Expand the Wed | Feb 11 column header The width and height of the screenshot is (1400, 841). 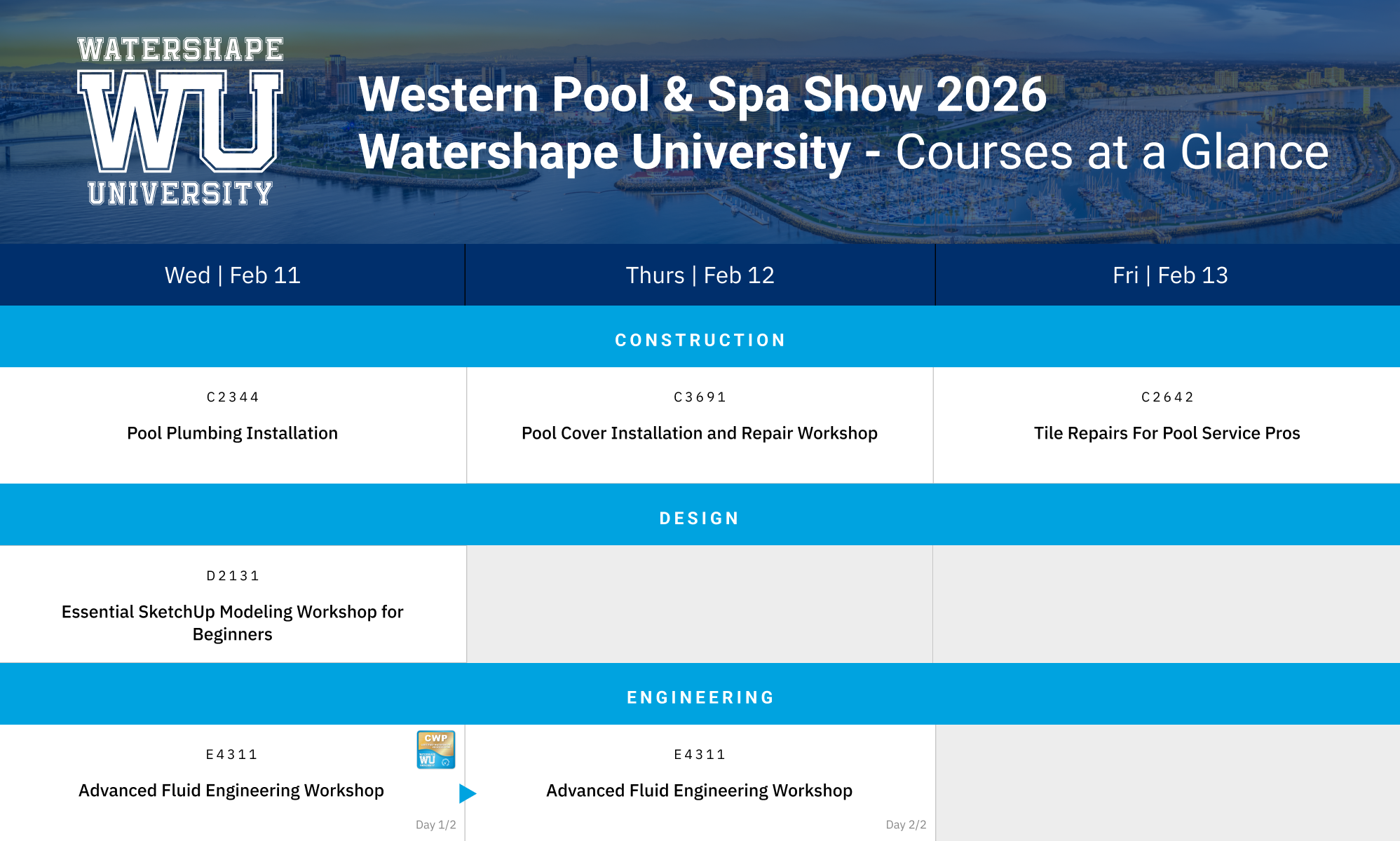(x=232, y=275)
